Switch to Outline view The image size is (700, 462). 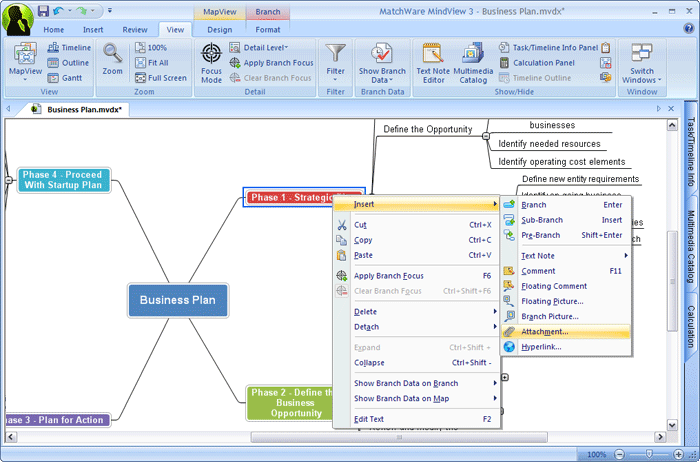click(x=68, y=62)
